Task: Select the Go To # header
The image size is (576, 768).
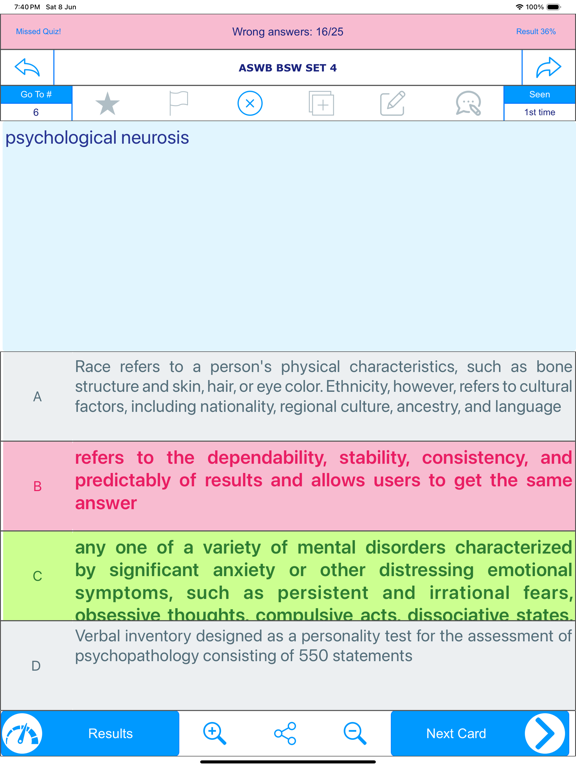Action: click(36, 95)
